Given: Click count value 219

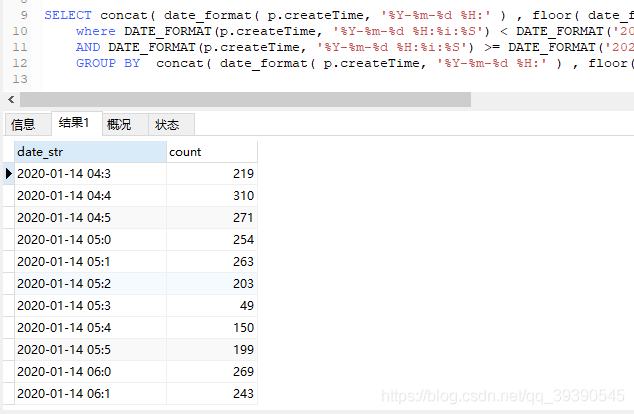Looking at the screenshot, I should click(x=212, y=174).
